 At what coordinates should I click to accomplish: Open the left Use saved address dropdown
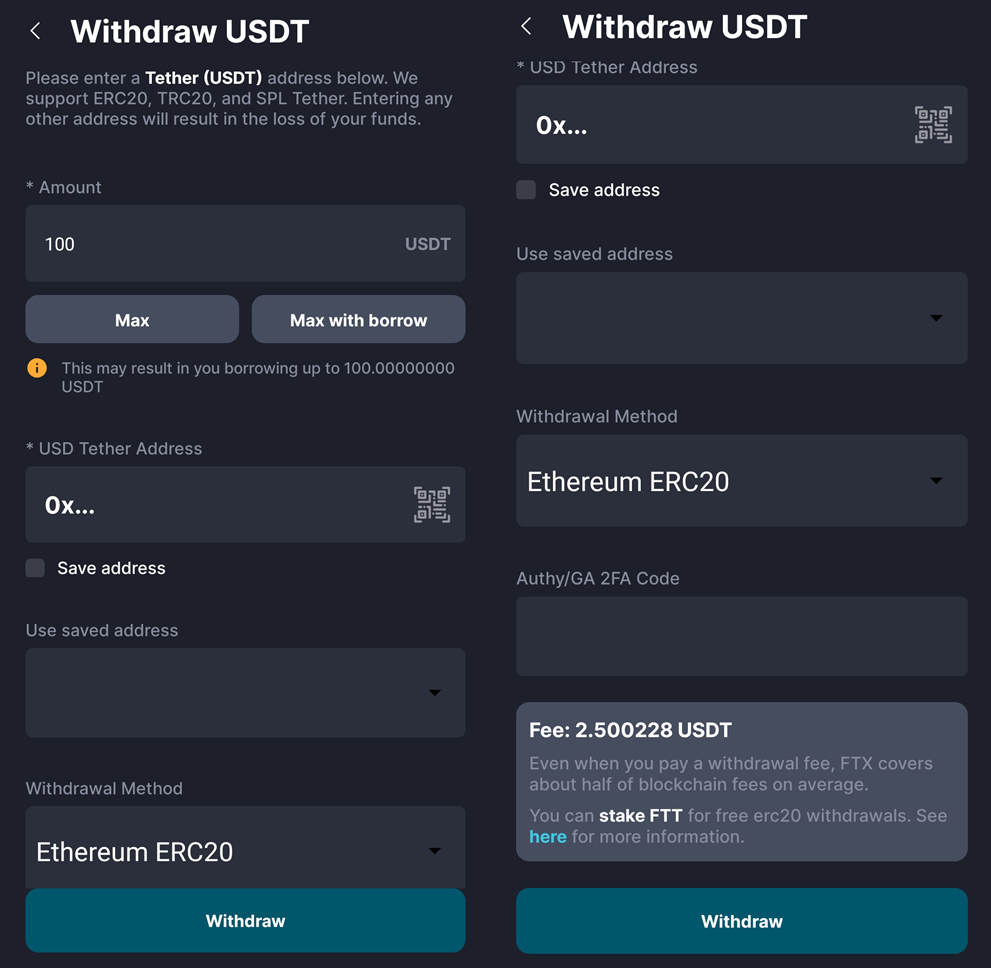(x=245, y=692)
